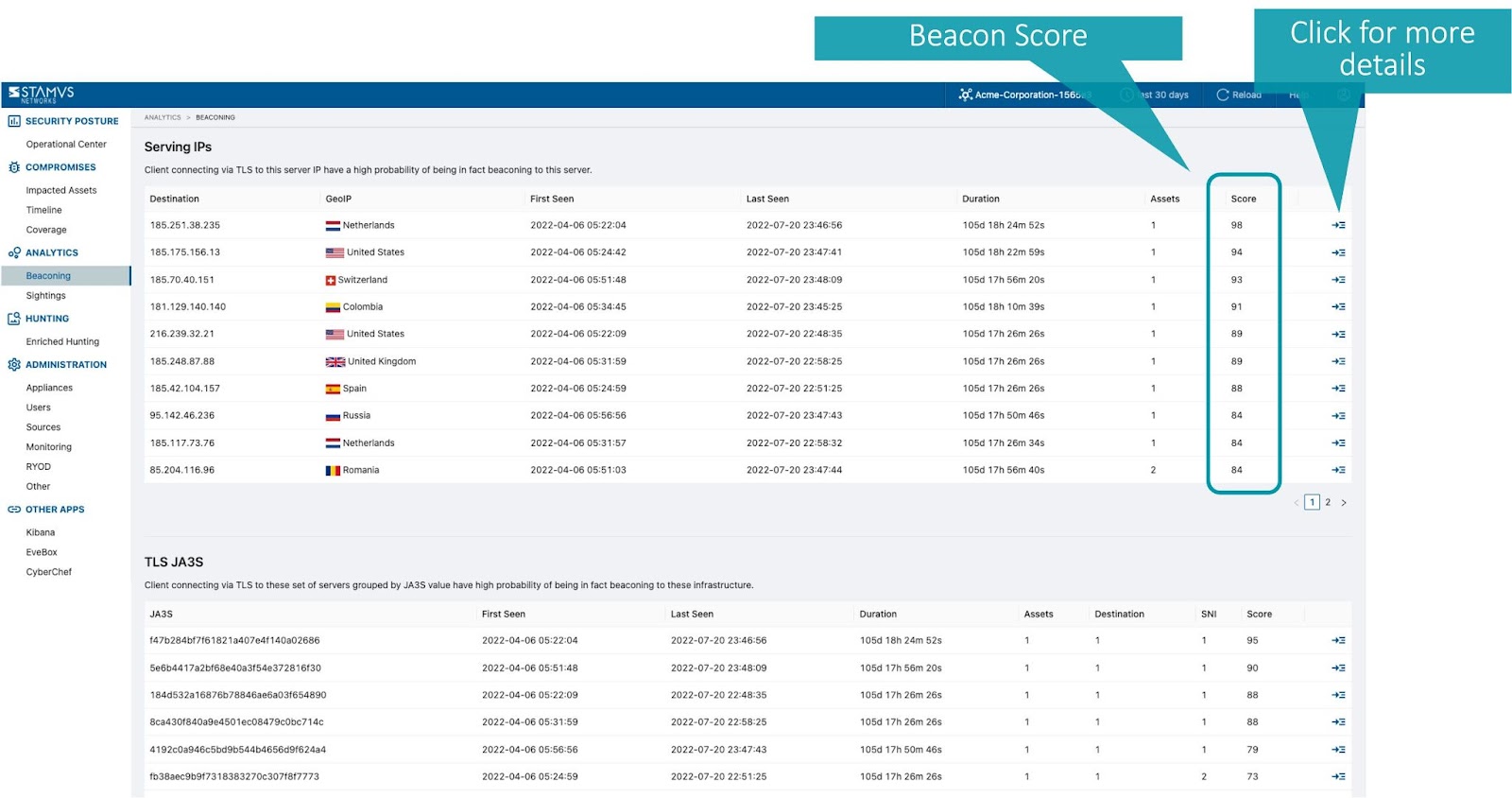This screenshot has width=1512, height=798.
Task: Open details for destination 185.175.156.13
Action: click(x=1338, y=252)
